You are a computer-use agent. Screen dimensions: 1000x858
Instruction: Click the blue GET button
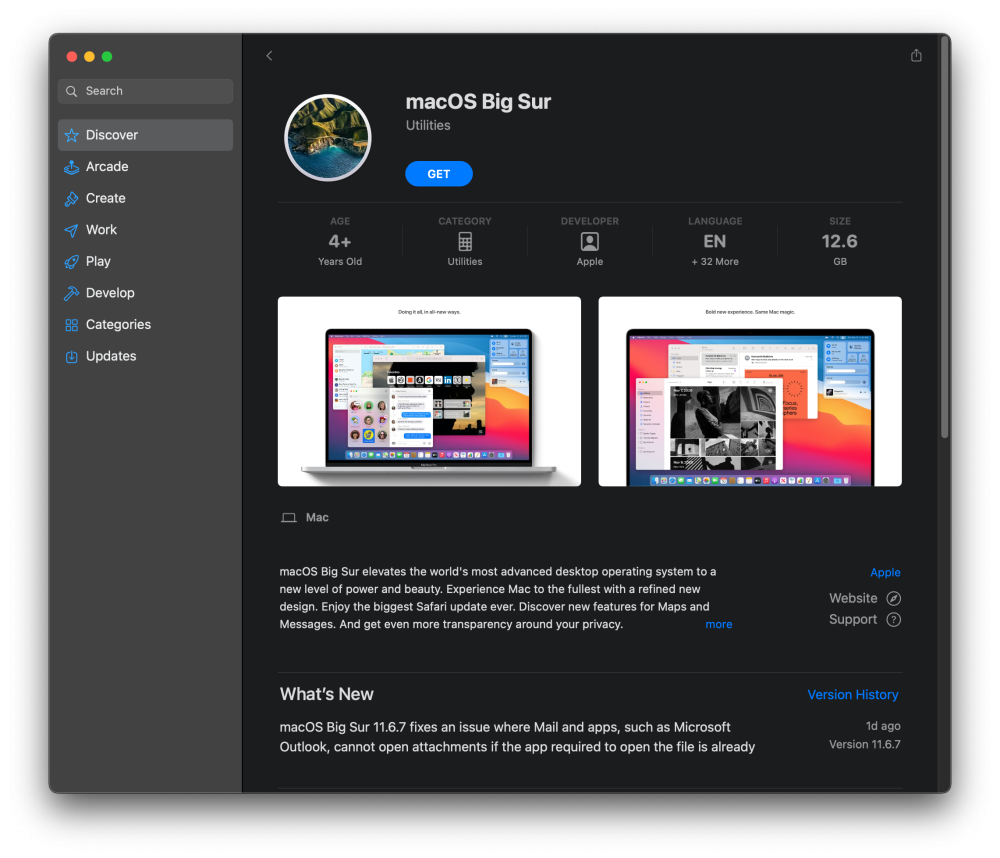point(439,174)
